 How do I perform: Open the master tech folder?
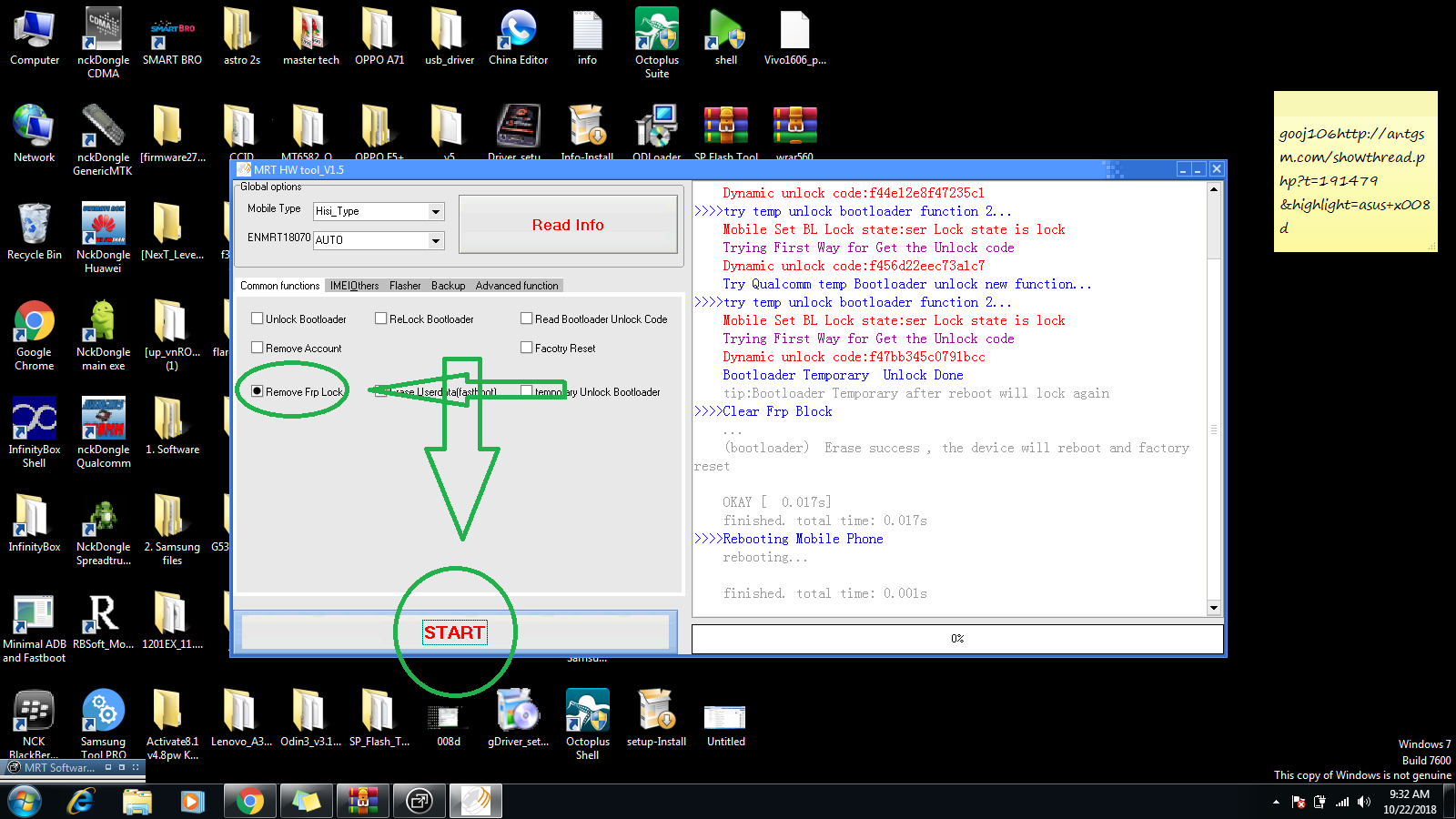(310, 37)
